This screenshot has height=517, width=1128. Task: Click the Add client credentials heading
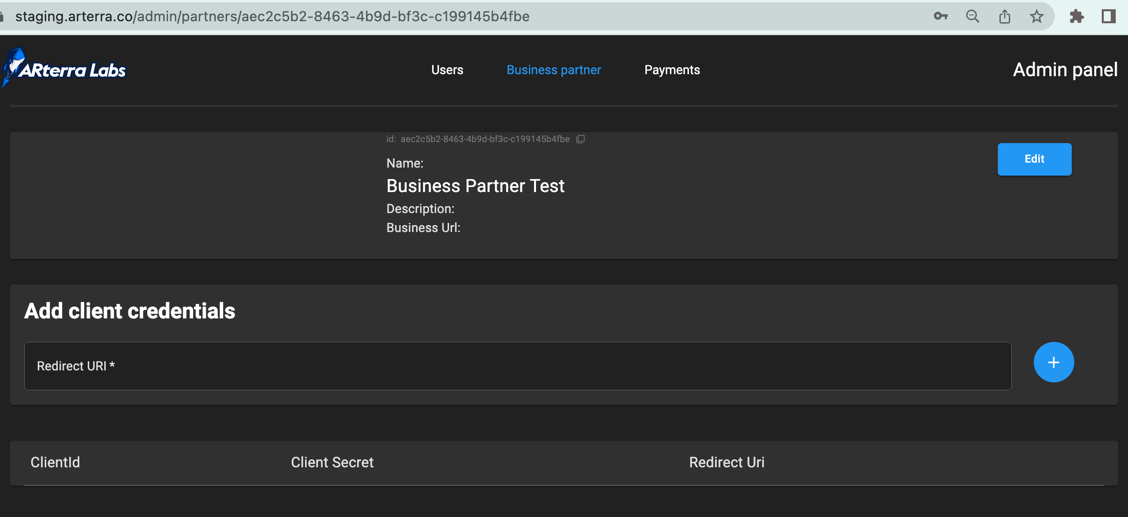coord(130,311)
